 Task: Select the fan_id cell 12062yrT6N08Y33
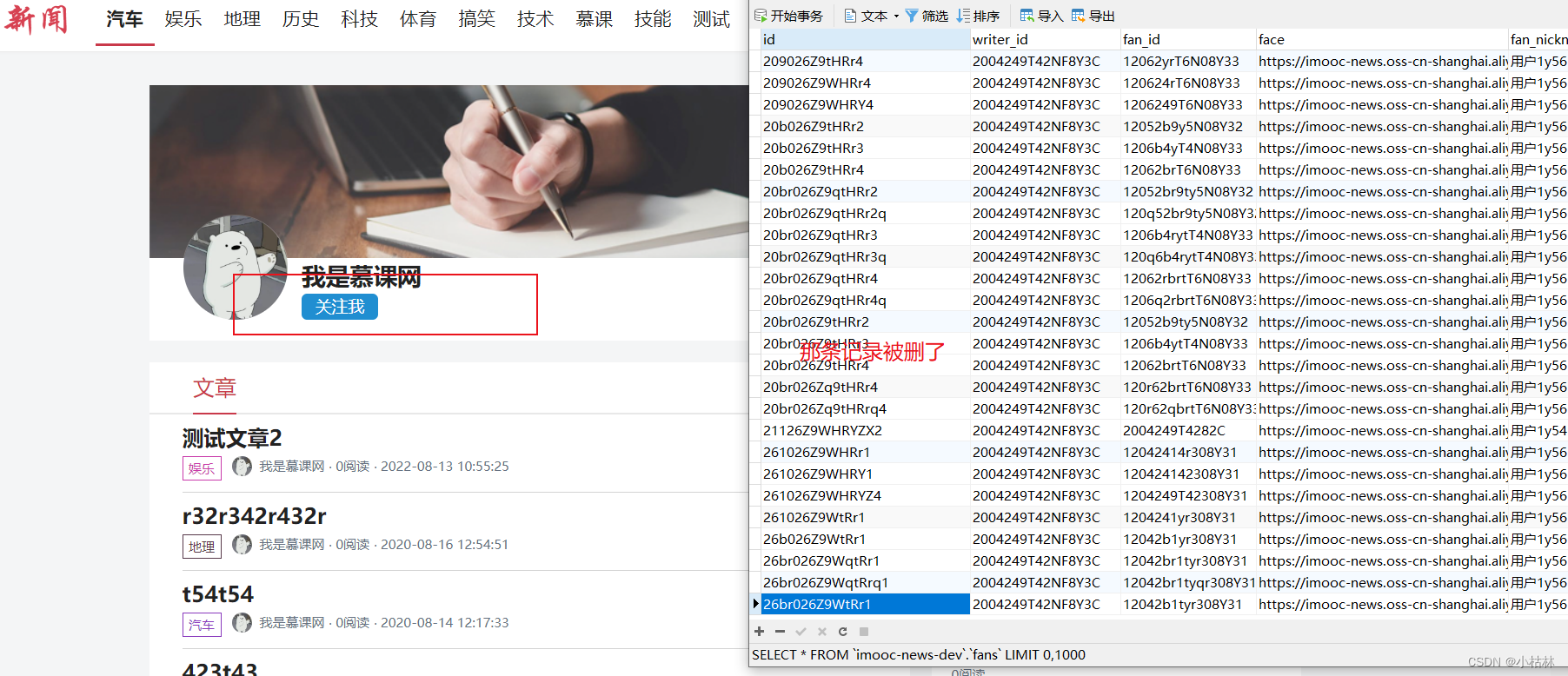point(1187,61)
